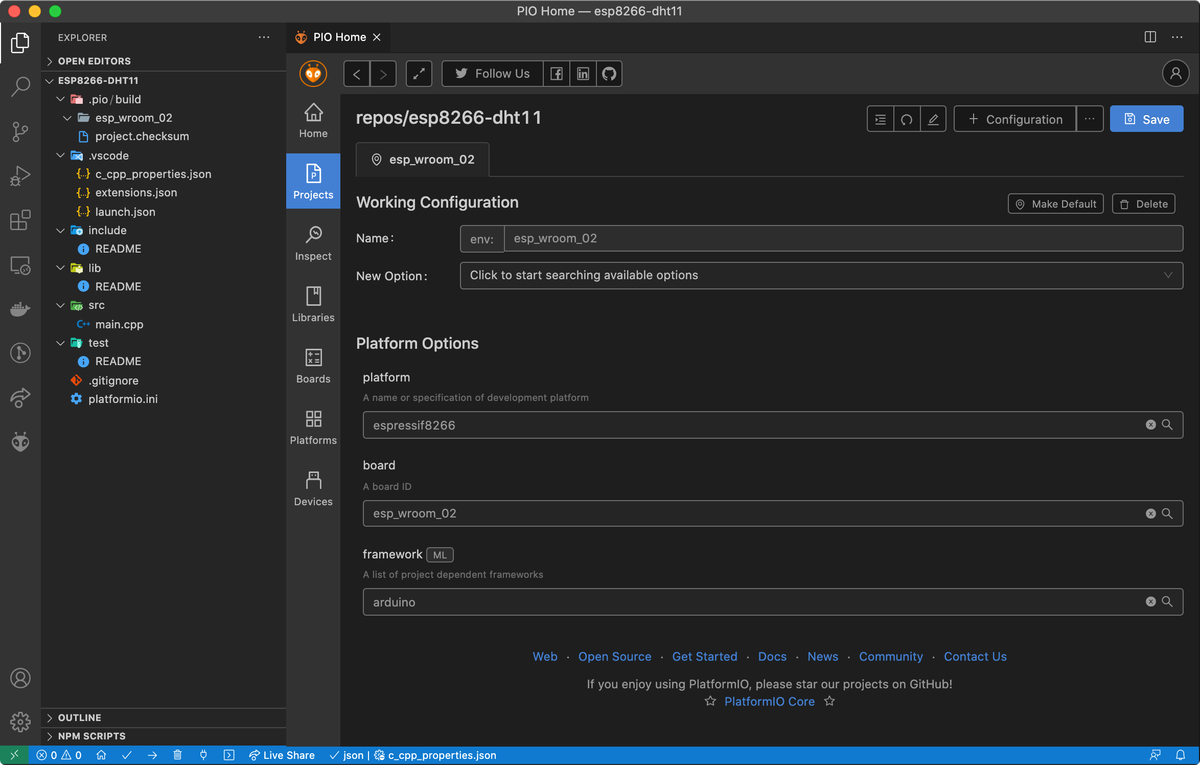Open the Inspect section

pos(313,244)
